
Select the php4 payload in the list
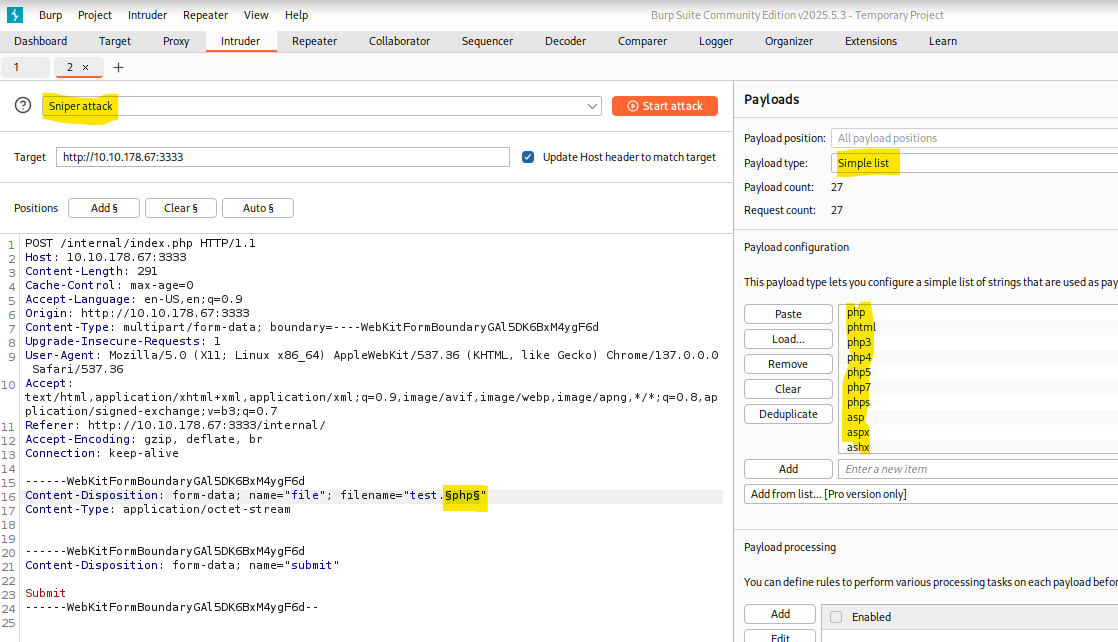pyautogui.click(x=859, y=357)
